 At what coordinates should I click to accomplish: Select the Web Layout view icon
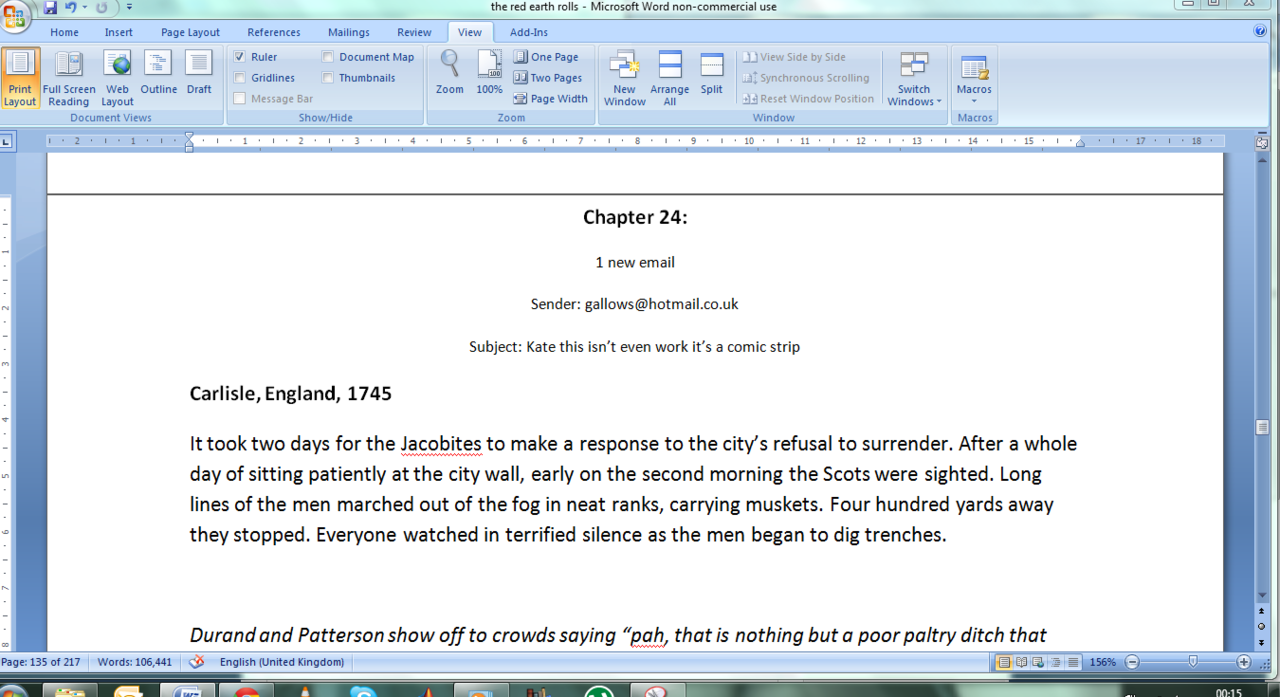(x=117, y=78)
